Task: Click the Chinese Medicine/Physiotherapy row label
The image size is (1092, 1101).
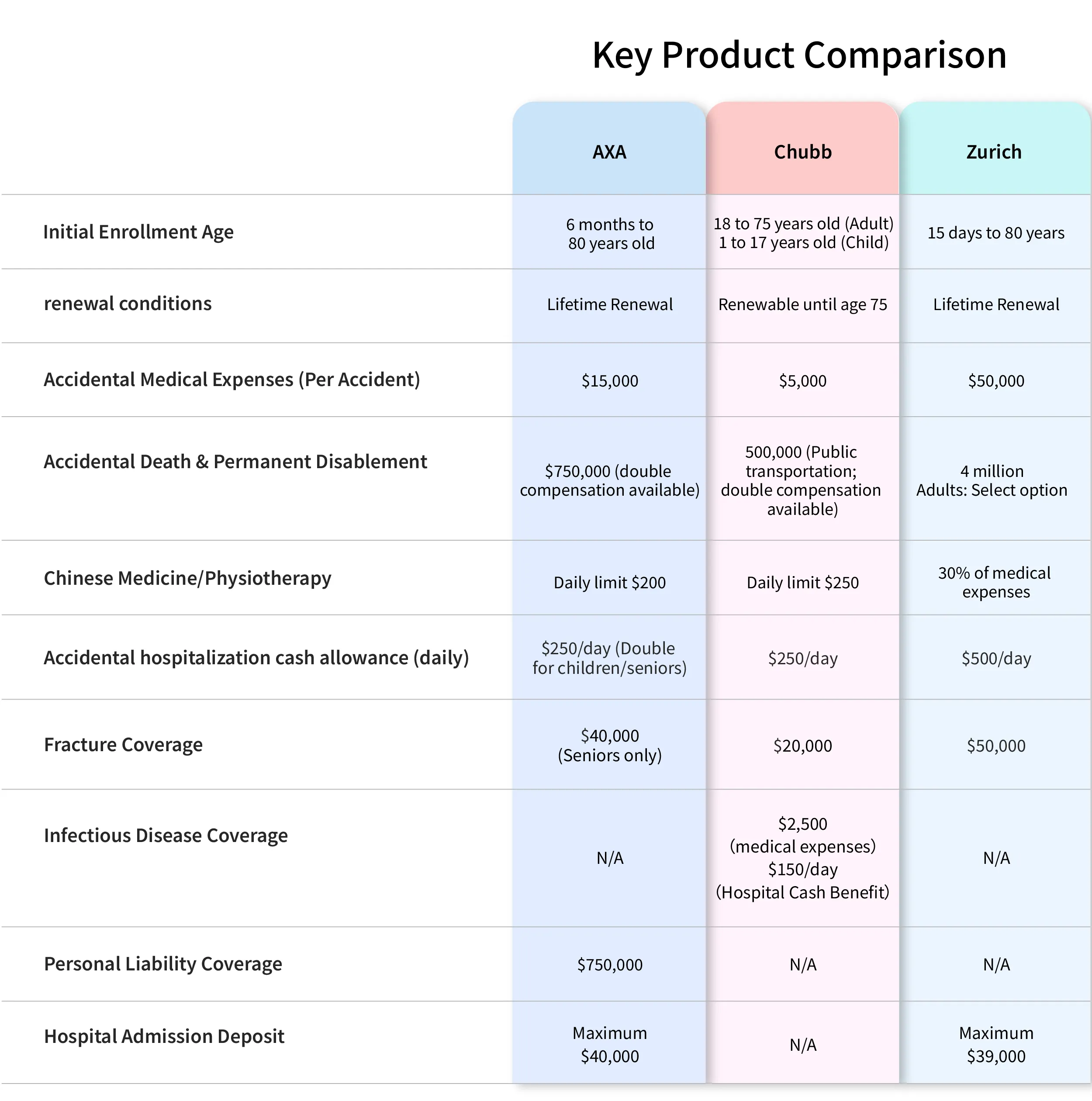Action: 187,578
